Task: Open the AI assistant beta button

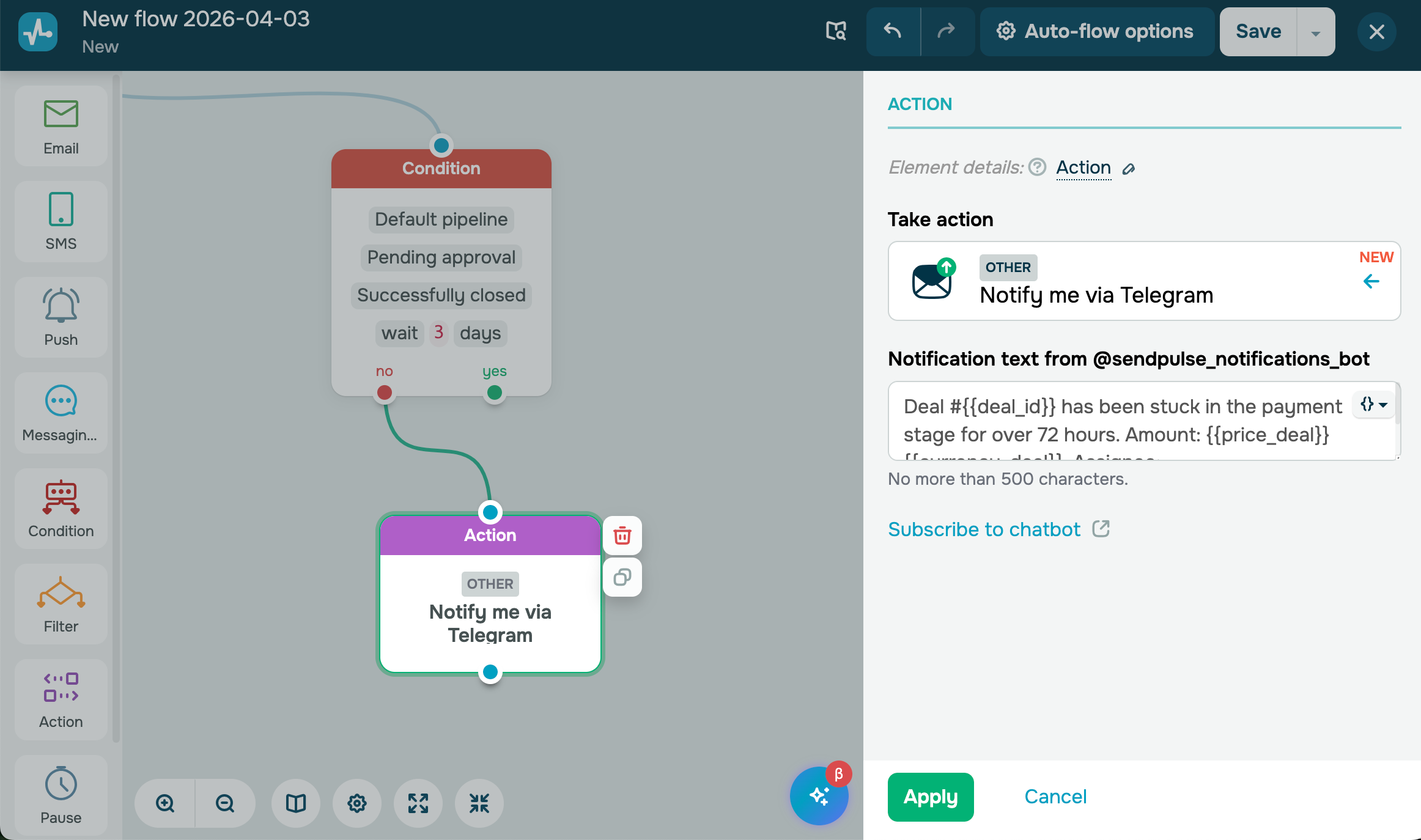Action: (818, 796)
